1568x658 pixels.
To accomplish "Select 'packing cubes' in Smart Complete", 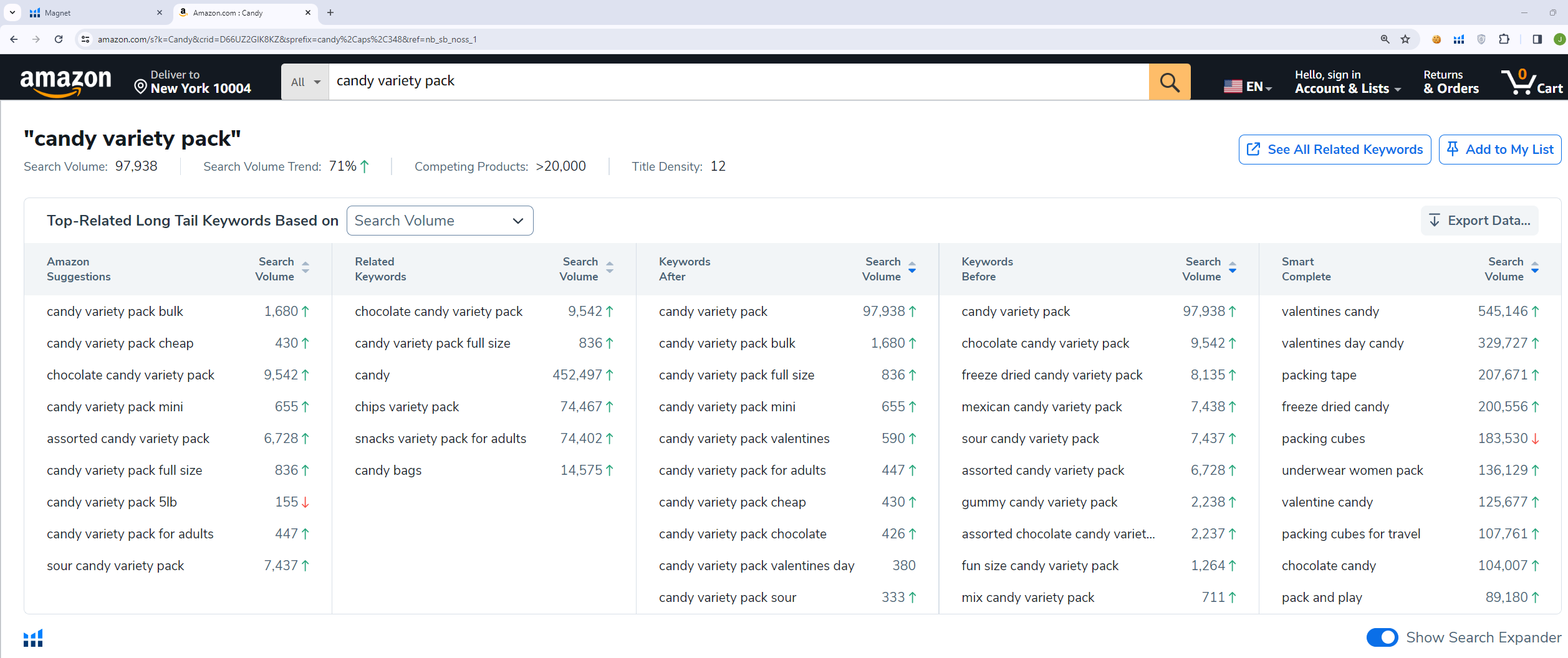I will coord(1323,438).
